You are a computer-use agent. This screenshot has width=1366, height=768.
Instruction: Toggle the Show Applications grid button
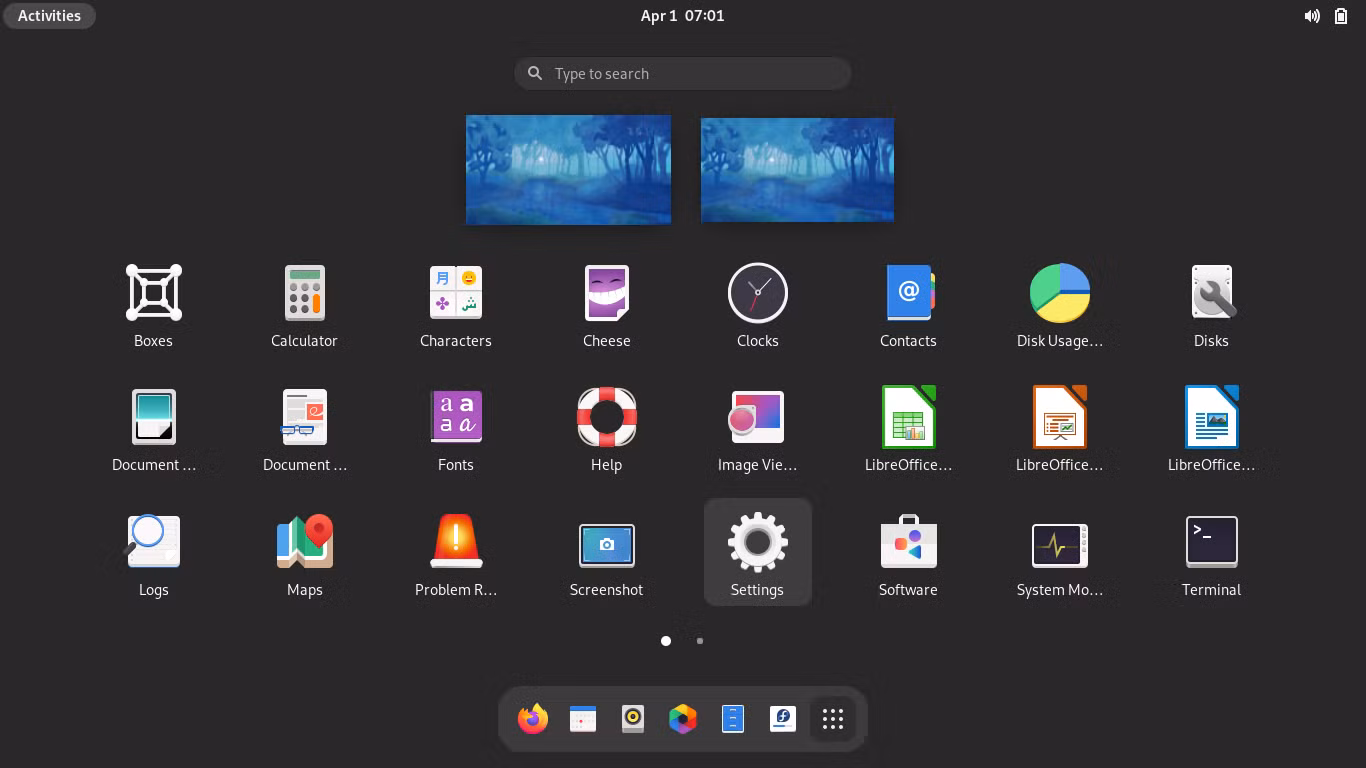point(833,718)
